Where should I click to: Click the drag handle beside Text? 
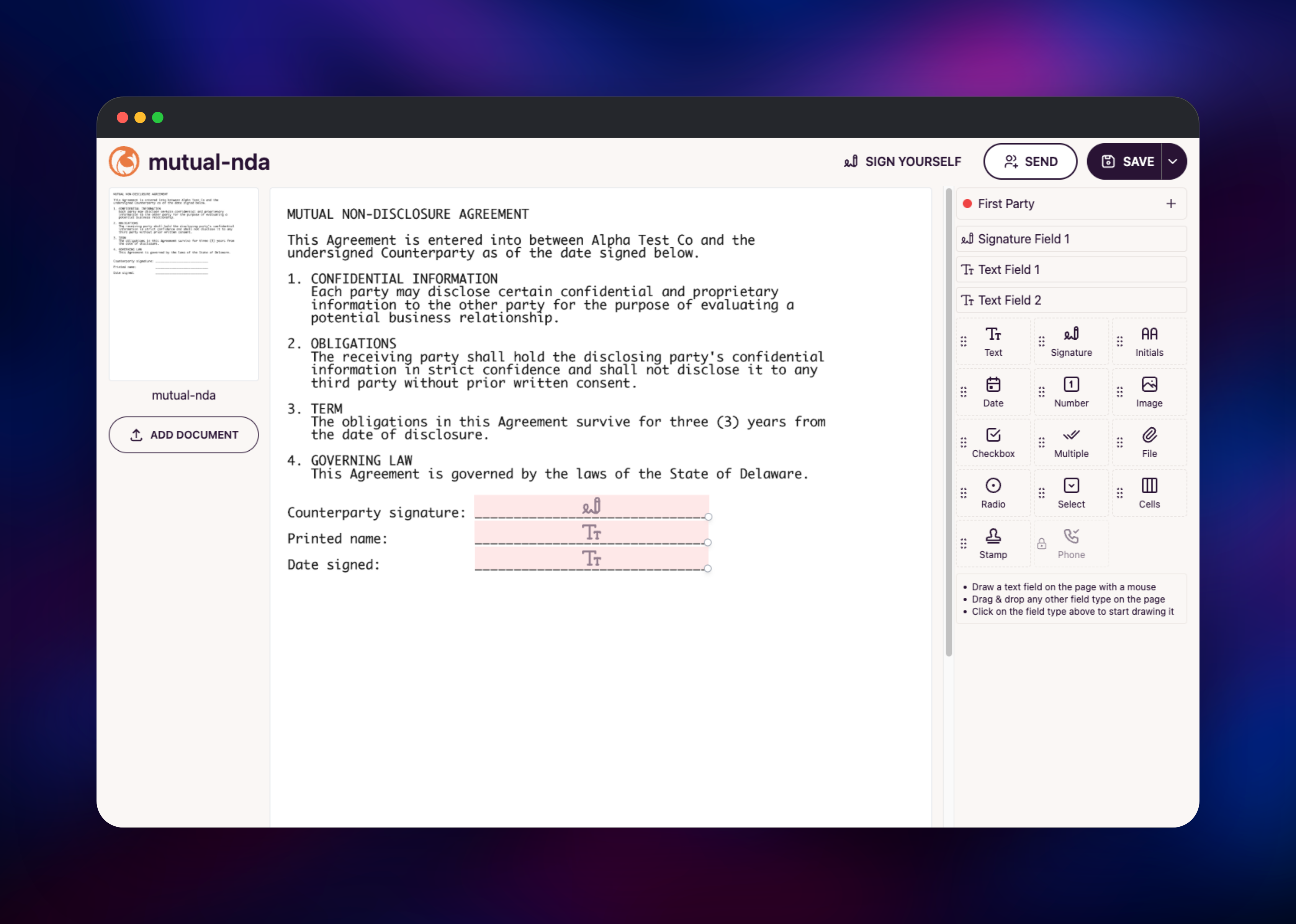963,342
